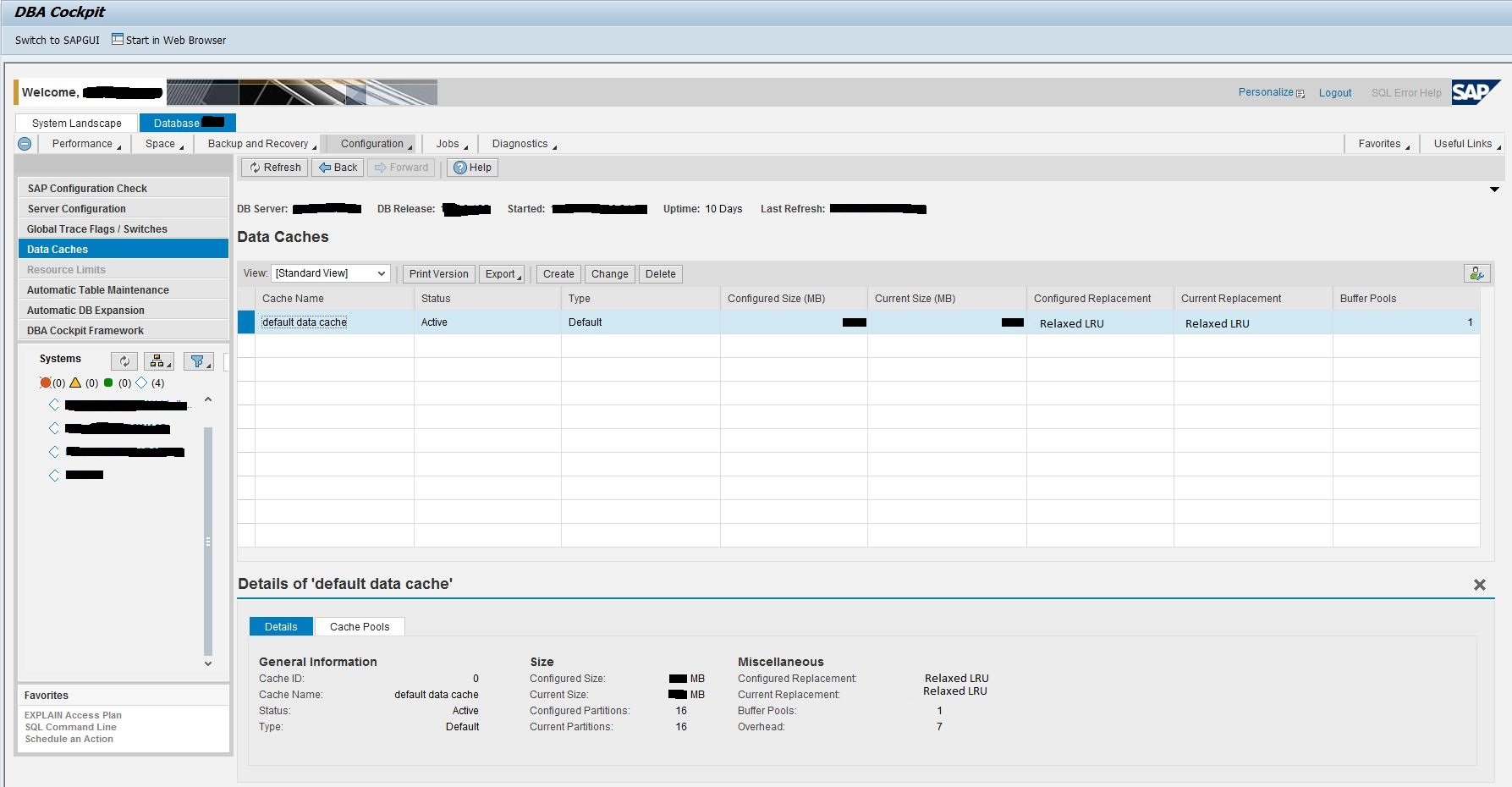The image size is (1512, 787).
Task: Open Server Configuration item
Action: [124, 209]
